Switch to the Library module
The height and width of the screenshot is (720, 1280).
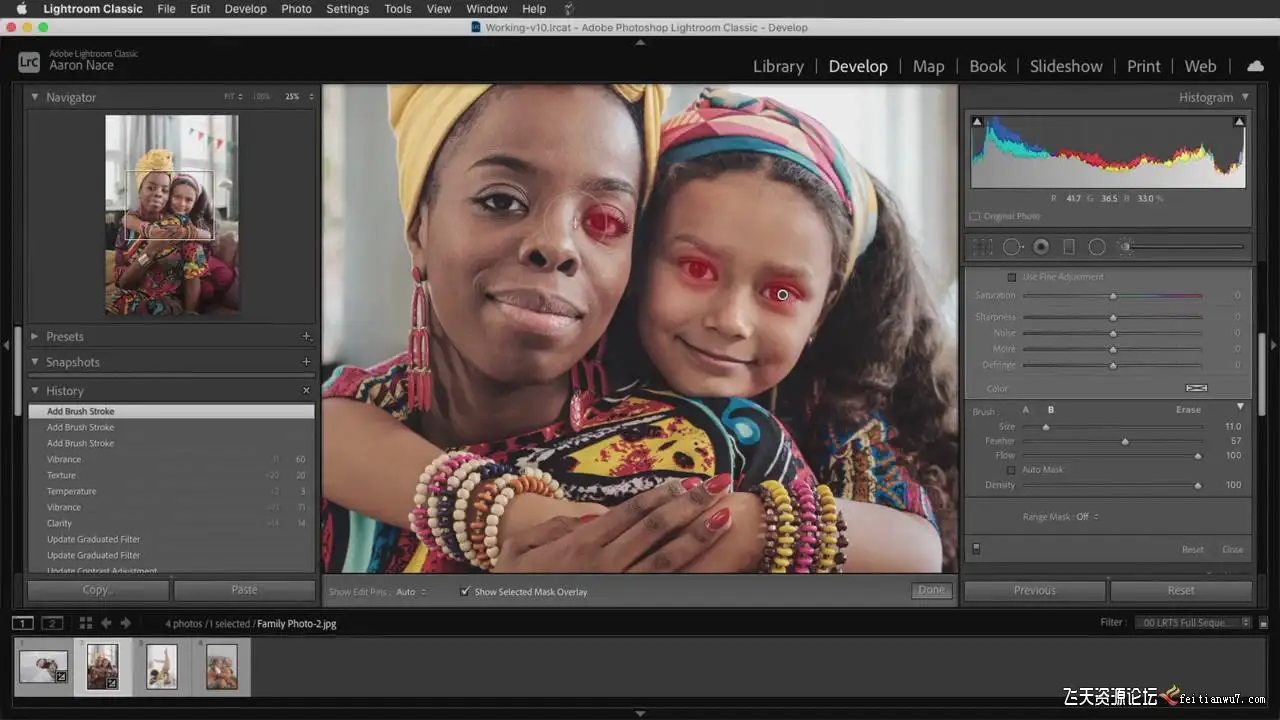coord(778,66)
